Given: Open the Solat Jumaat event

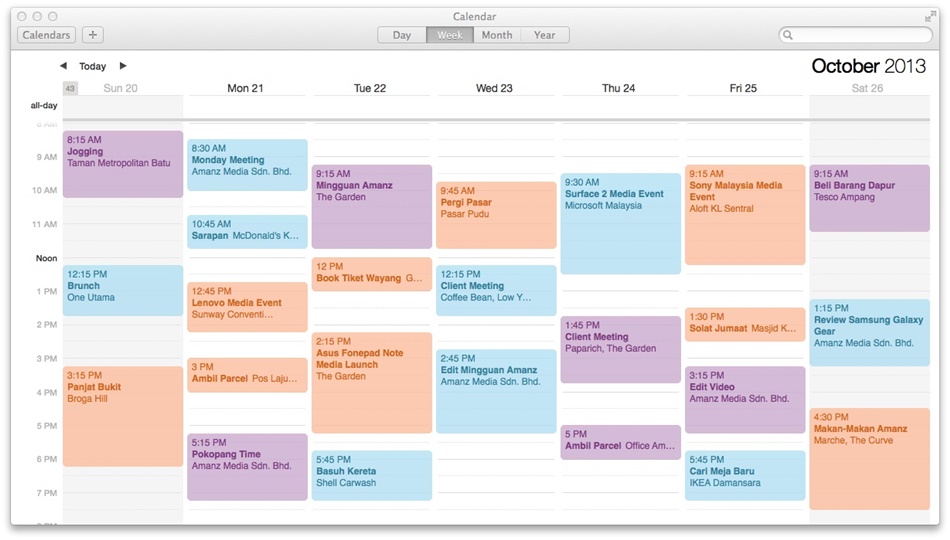Looking at the screenshot, I should coord(745,324).
